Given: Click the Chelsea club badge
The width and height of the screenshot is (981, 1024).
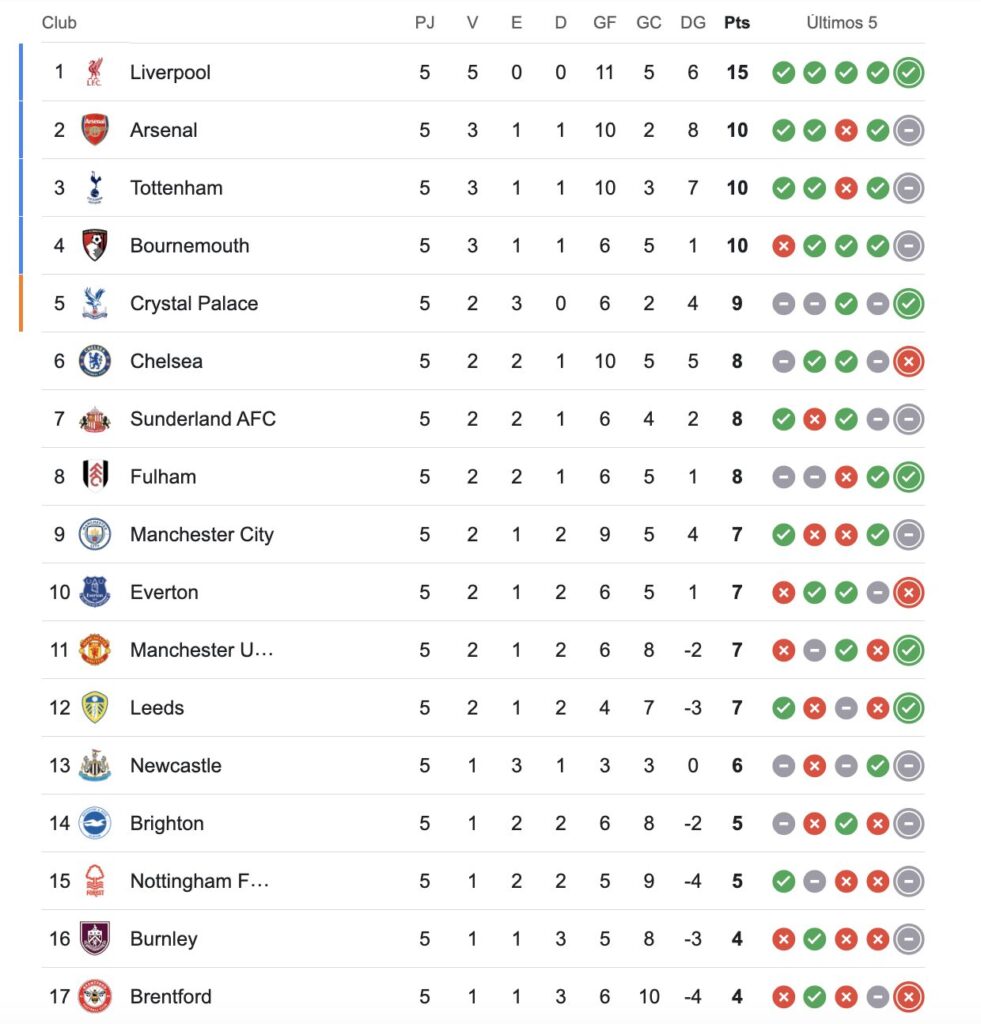Looking at the screenshot, I should click(94, 361).
